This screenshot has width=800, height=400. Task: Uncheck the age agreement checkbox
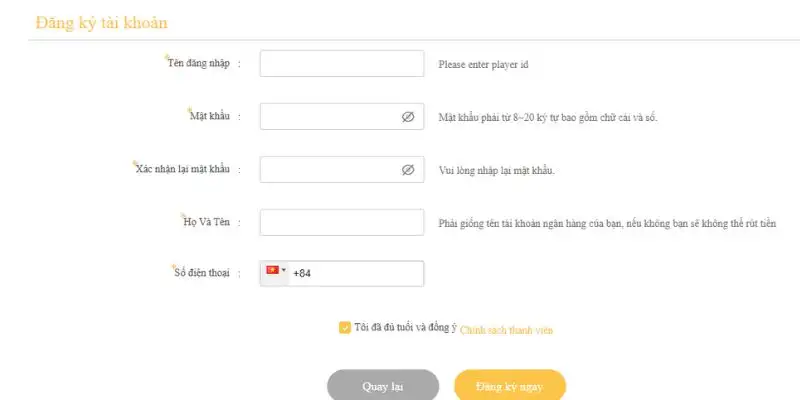click(345, 327)
